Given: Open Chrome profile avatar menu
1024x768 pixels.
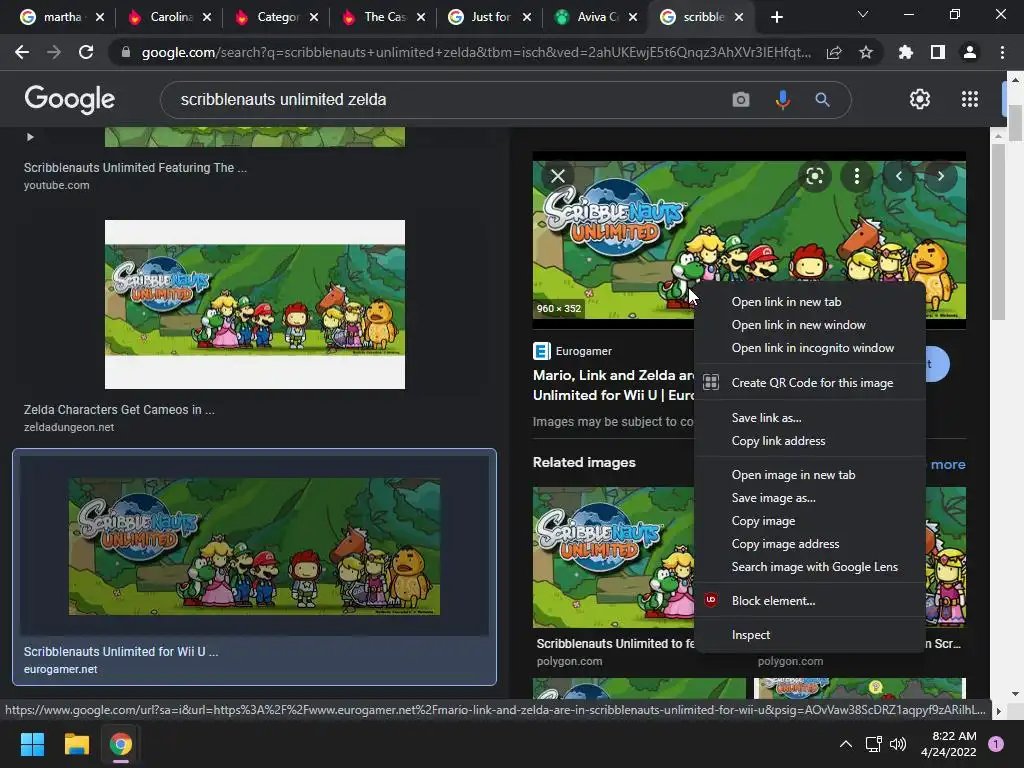Looking at the screenshot, I should tap(970, 52).
